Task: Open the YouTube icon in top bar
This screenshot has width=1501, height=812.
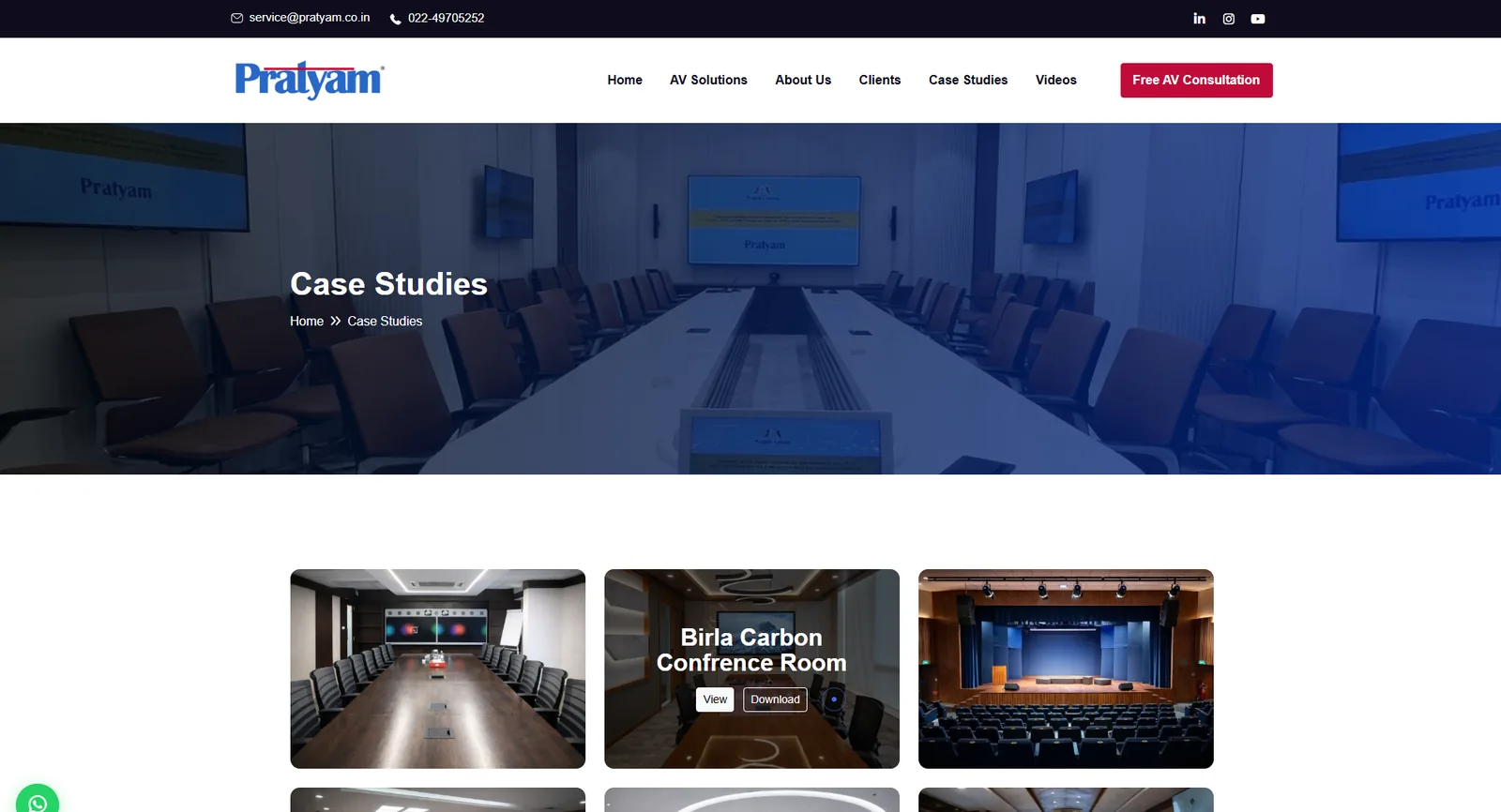Action: [1258, 19]
